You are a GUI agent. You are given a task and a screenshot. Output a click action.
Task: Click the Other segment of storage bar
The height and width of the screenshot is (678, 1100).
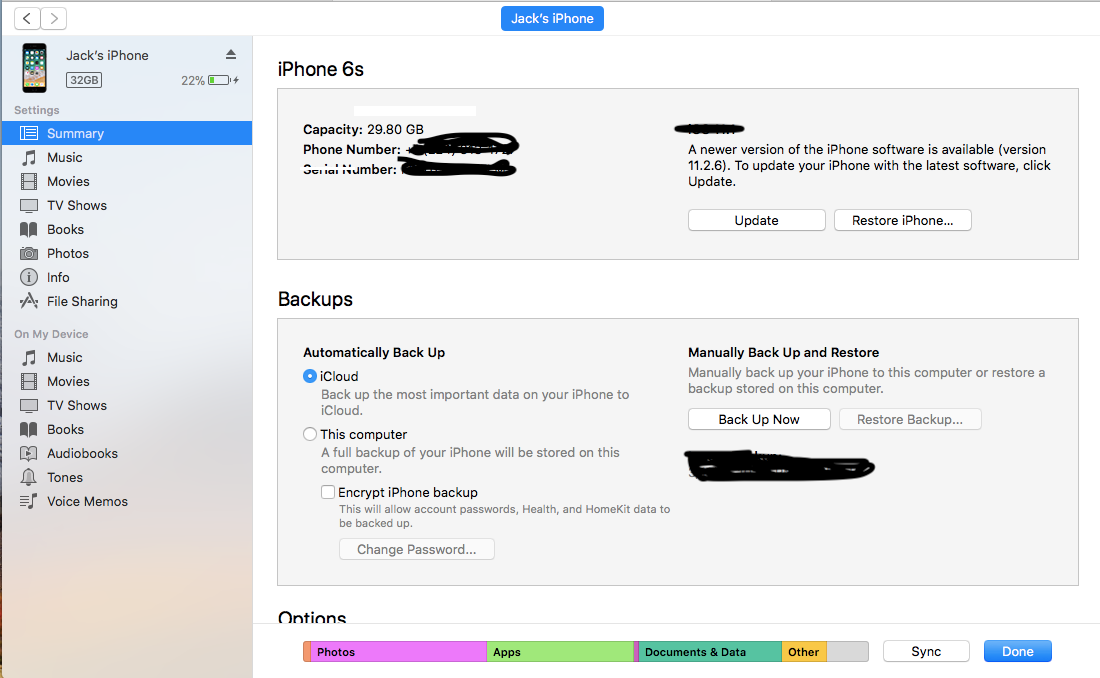coord(804,652)
